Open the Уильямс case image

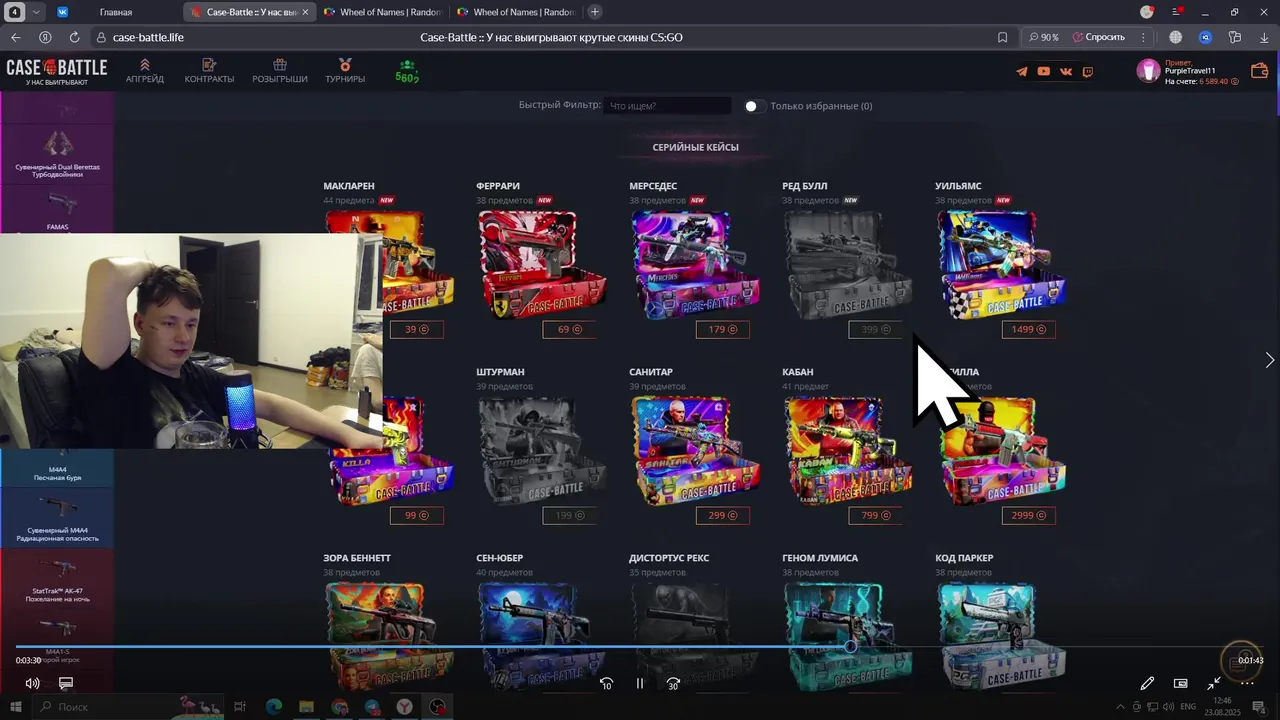(1000, 264)
